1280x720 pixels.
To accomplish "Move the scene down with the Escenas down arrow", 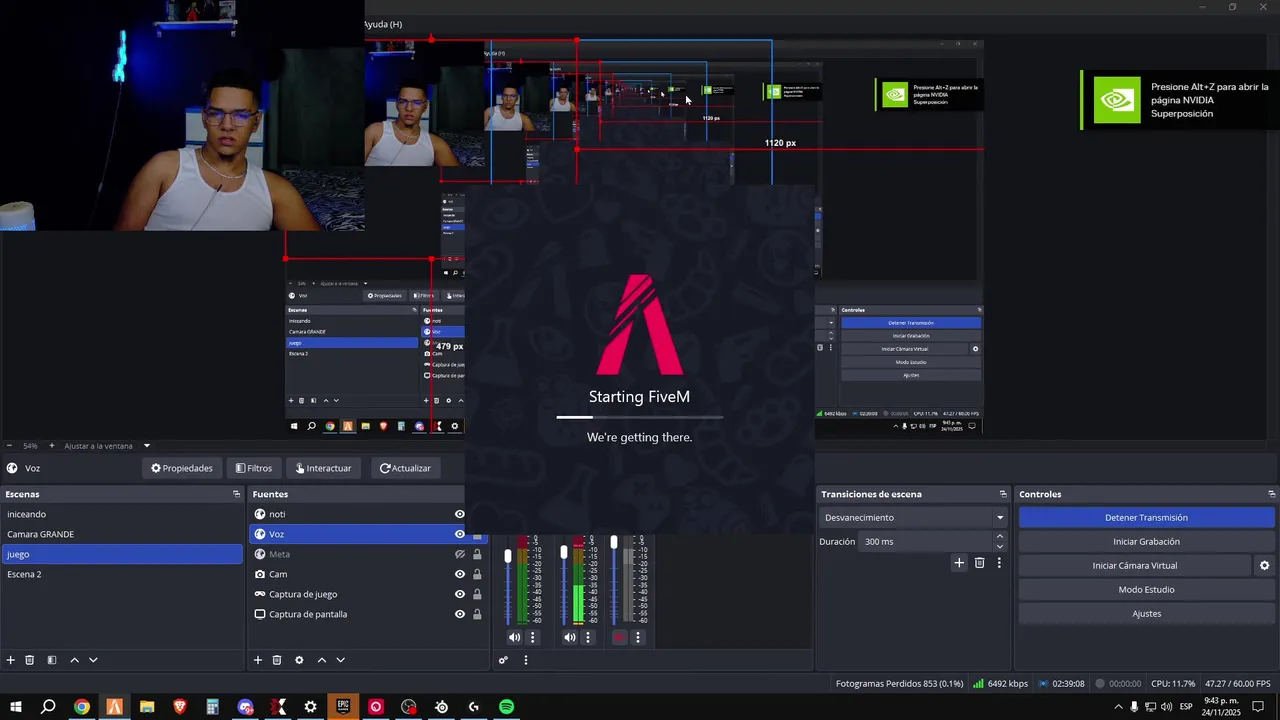I will pyautogui.click(x=93, y=660).
